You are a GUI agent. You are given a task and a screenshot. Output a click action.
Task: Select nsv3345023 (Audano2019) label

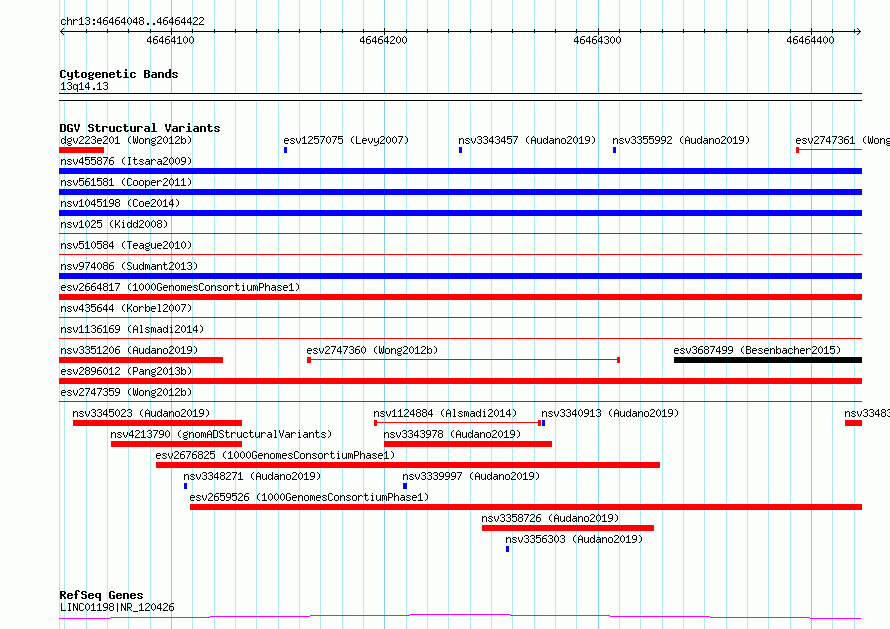coord(141,413)
